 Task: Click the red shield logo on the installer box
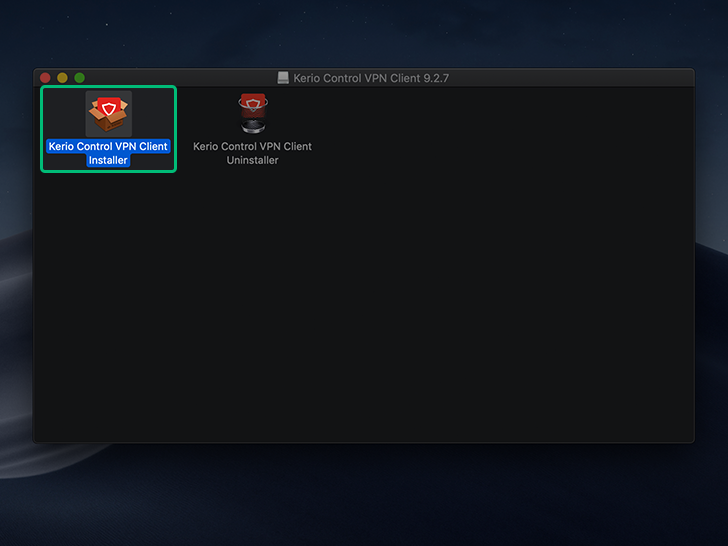(108, 107)
